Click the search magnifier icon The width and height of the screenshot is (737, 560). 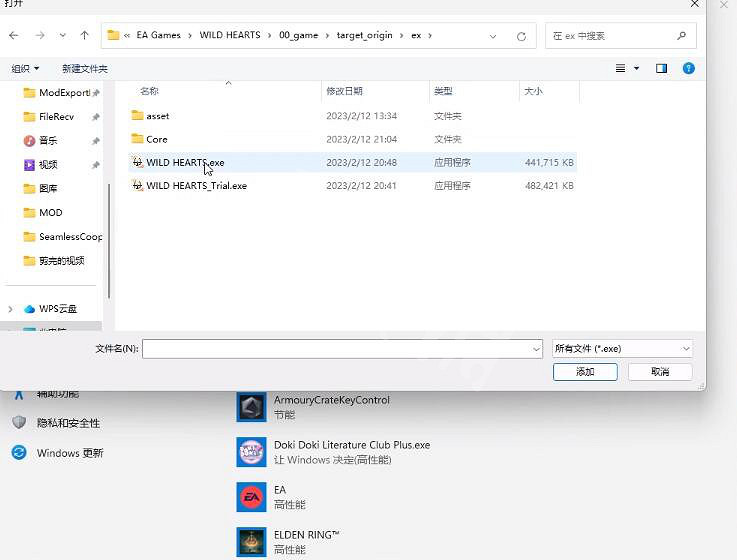[x=682, y=36]
